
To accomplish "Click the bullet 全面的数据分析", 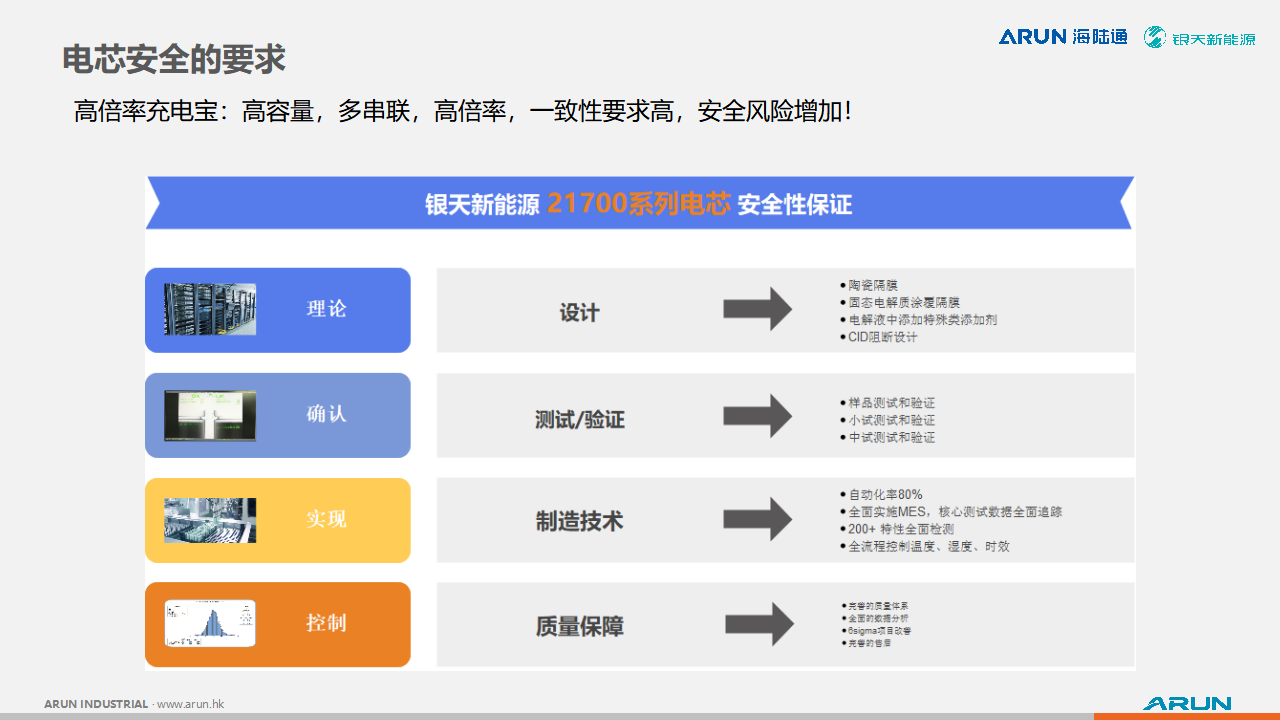I will click(876, 619).
